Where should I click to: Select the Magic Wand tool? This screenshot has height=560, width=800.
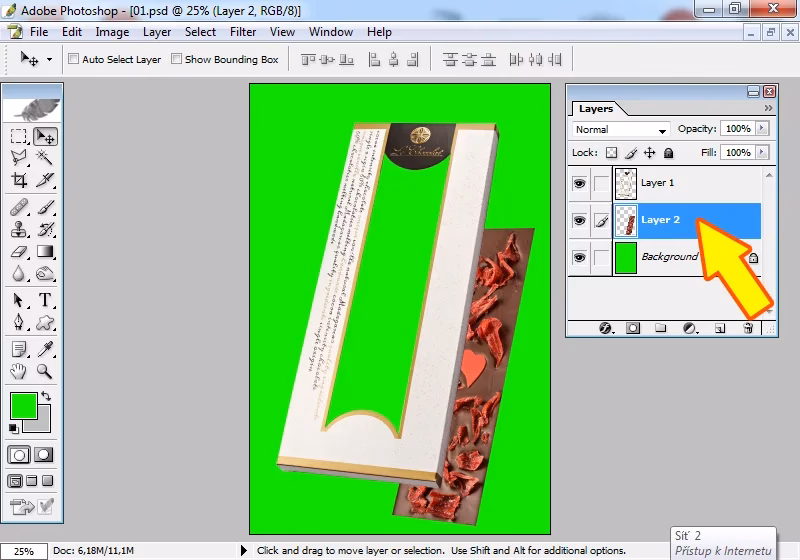(45, 158)
